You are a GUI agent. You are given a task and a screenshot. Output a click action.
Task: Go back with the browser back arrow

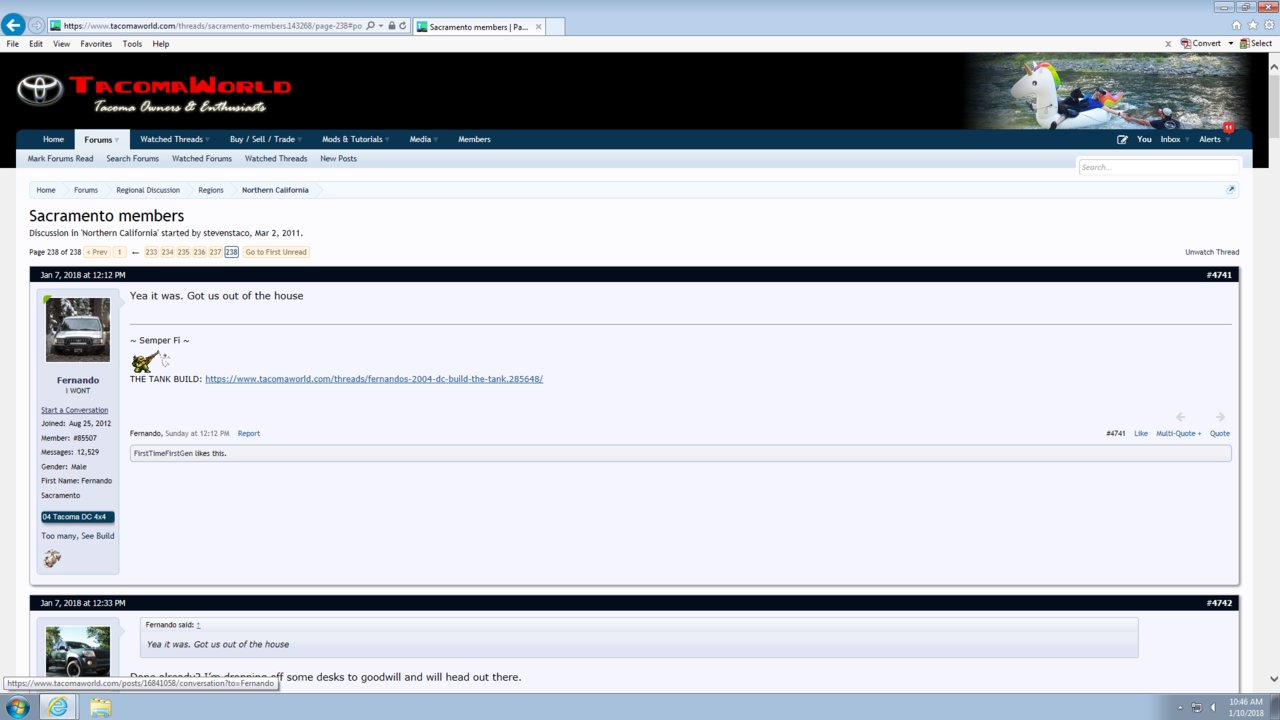[x=13, y=25]
